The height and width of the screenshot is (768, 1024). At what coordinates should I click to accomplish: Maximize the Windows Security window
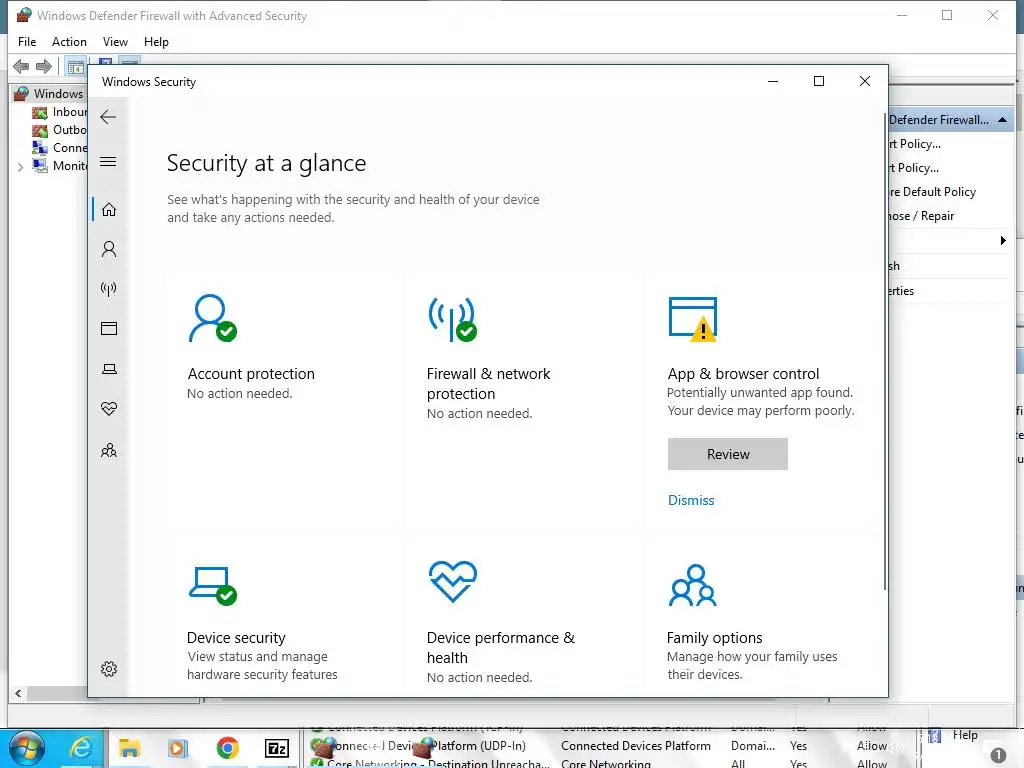coord(819,81)
